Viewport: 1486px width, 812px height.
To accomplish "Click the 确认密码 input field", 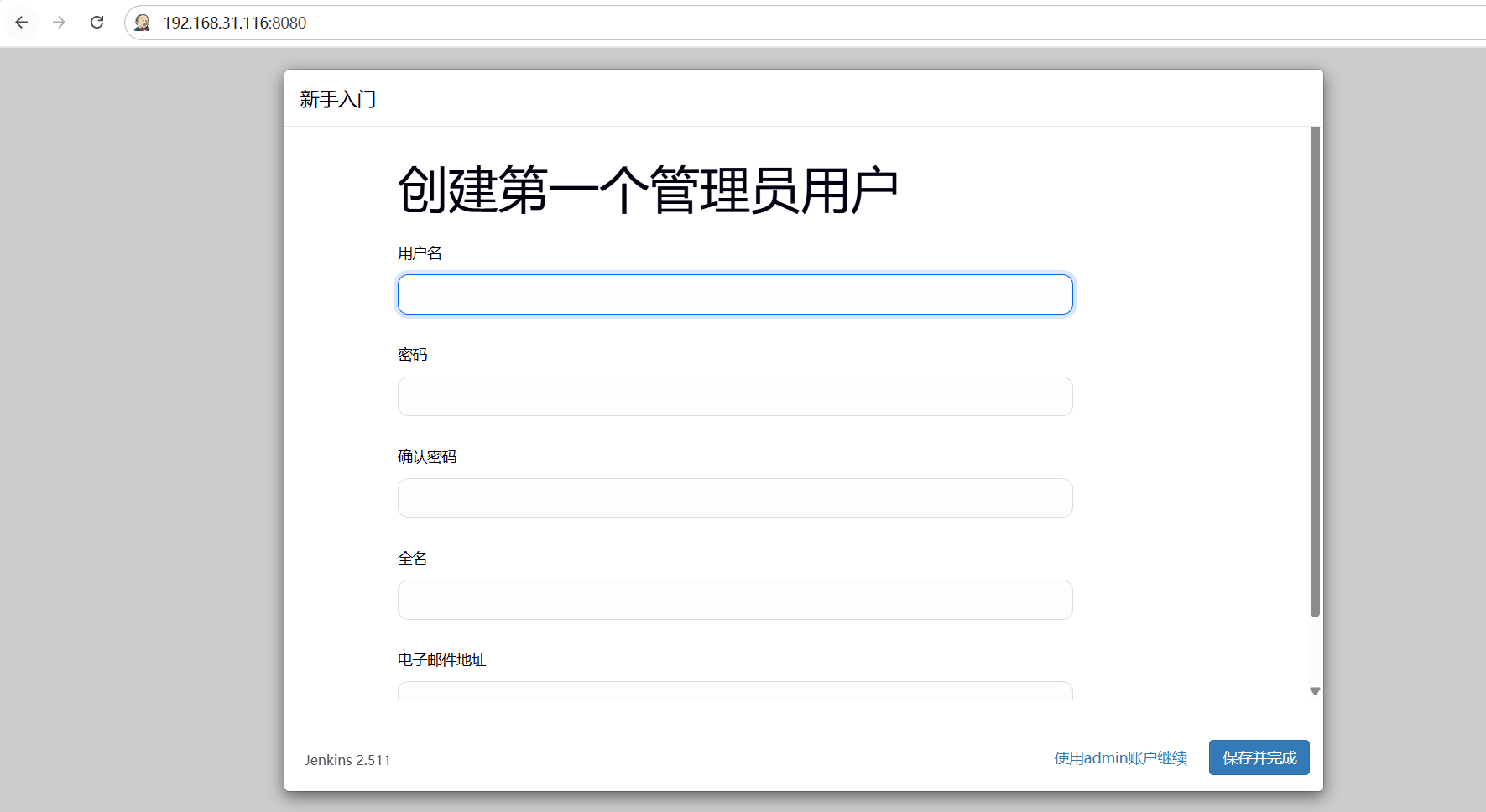I will [735, 497].
